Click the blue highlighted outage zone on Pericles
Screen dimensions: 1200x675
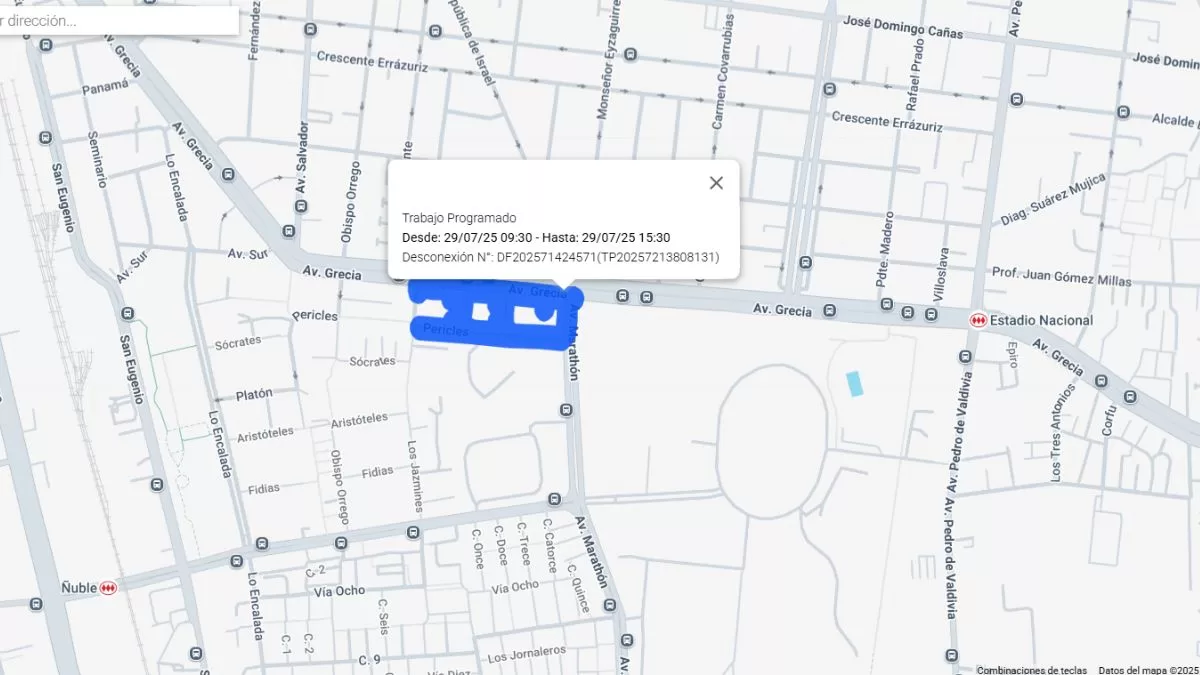pos(490,315)
